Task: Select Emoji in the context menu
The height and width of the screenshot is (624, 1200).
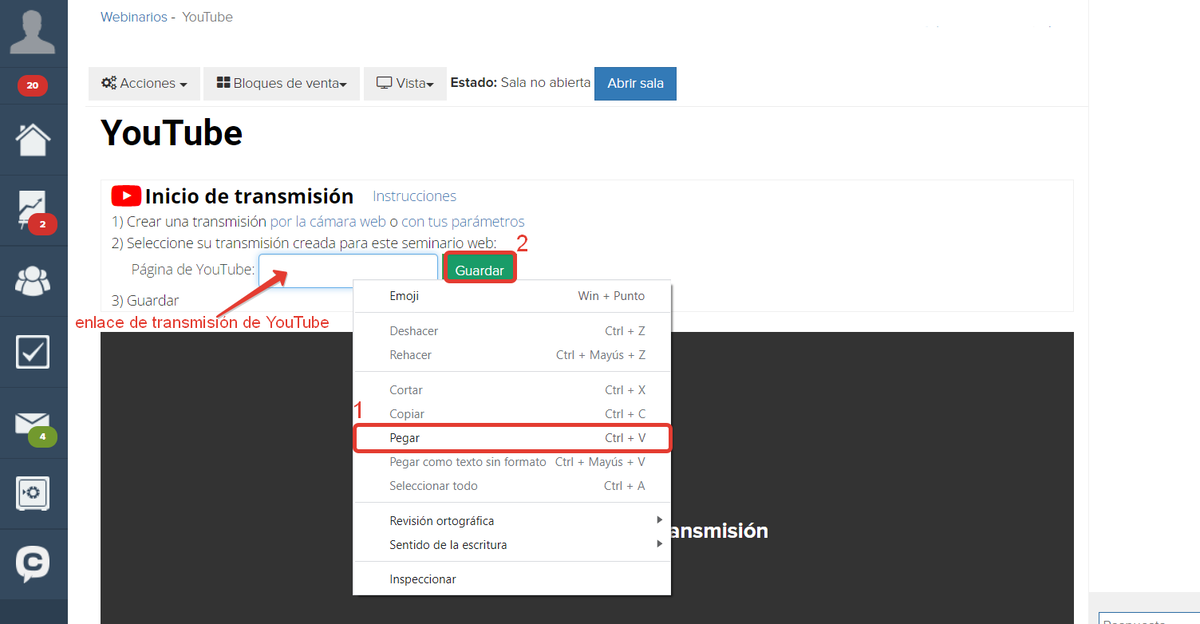Action: [512, 296]
